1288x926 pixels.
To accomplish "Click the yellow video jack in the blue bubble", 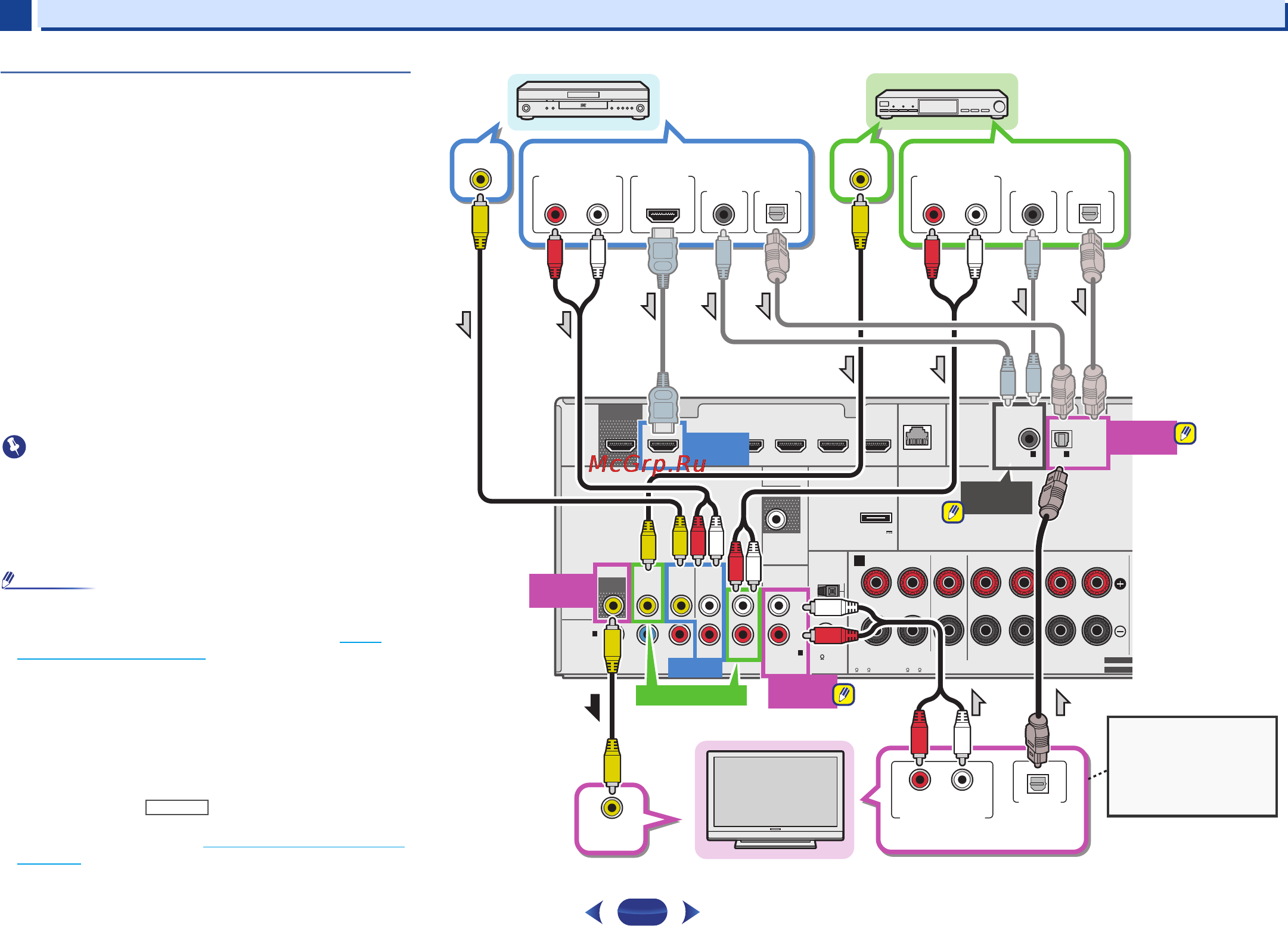I will [480, 179].
